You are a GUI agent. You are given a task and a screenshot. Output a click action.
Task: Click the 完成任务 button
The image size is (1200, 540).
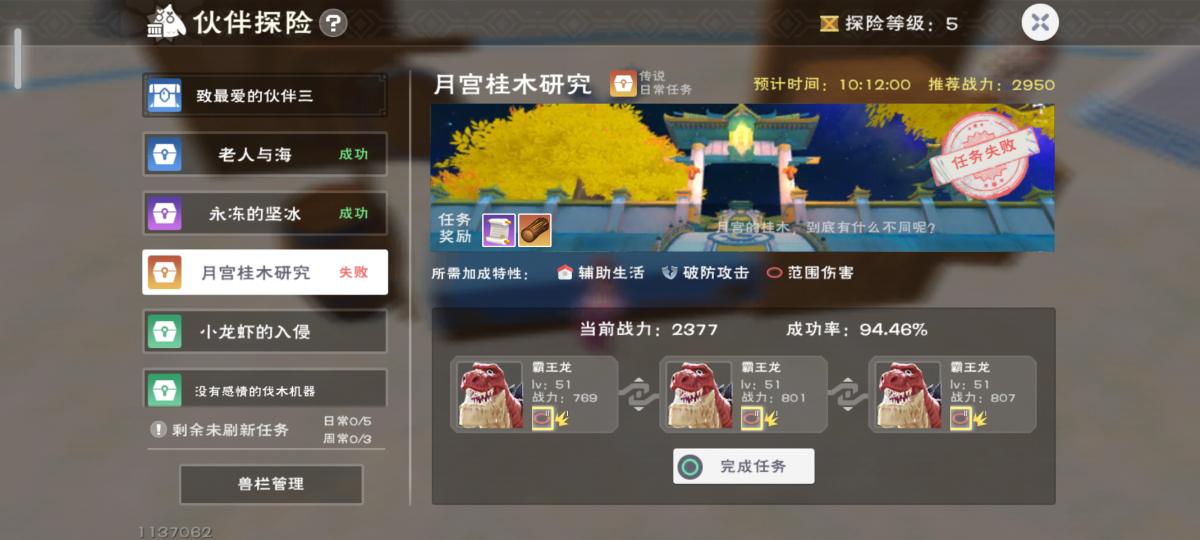(x=743, y=466)
